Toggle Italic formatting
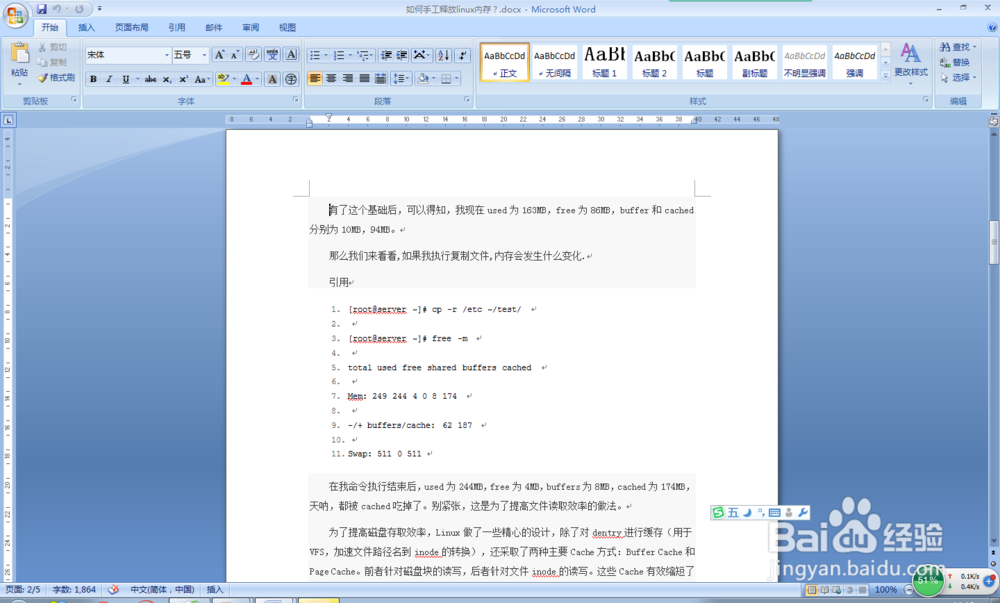1000x603 pixels. (x=109, y=79)
